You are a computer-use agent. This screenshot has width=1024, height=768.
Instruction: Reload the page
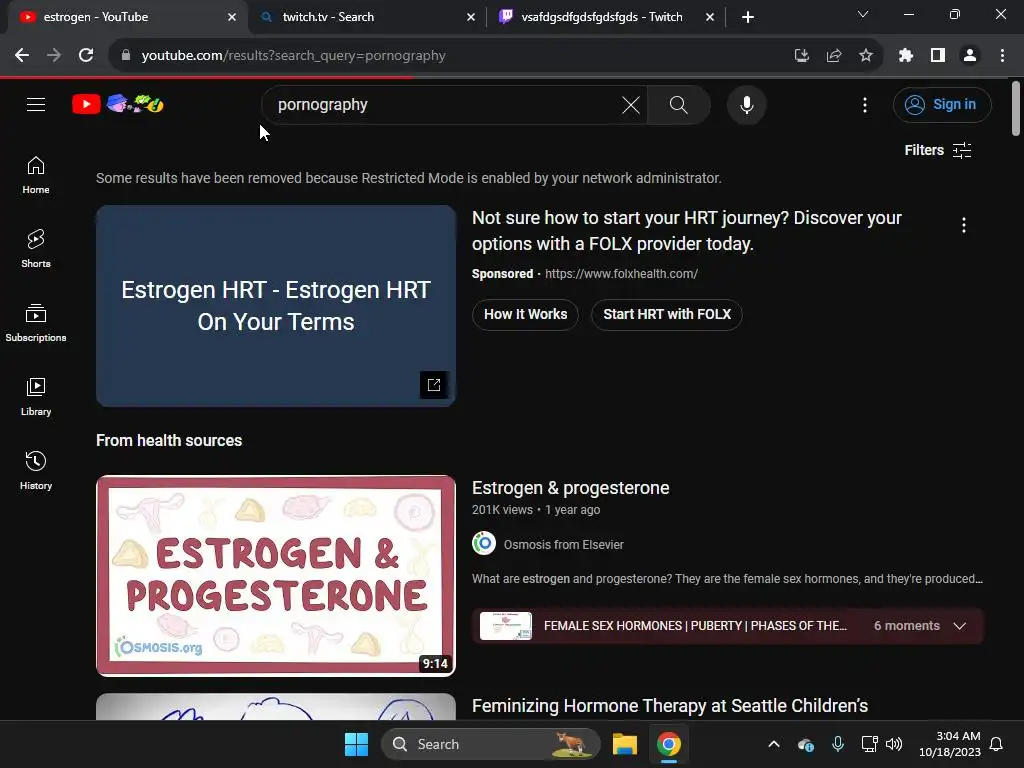[86, 56]
